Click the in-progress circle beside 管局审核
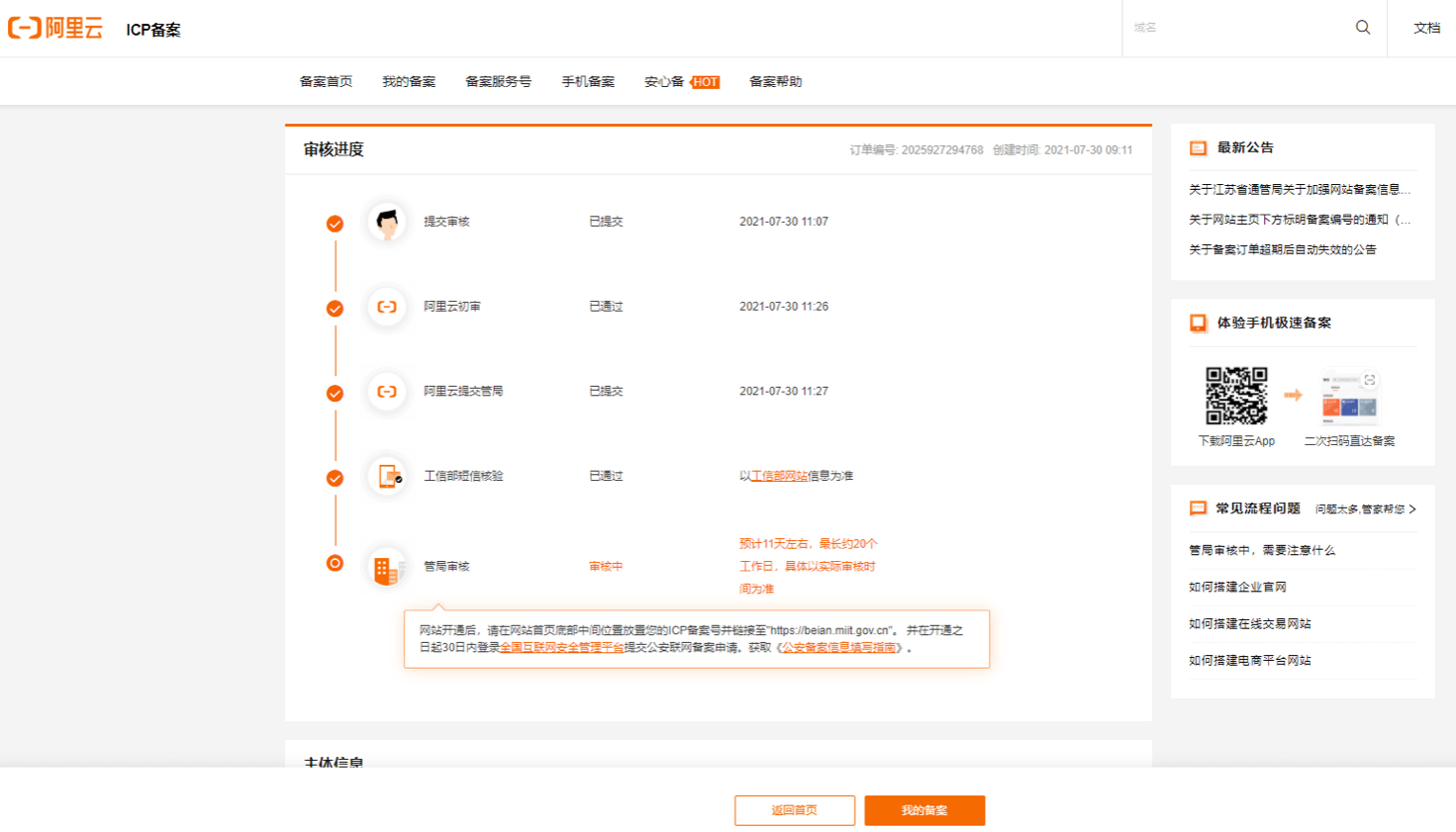The height and width of the screenshot is (832, 1456). pyautogui.click(x=335, y=563)
